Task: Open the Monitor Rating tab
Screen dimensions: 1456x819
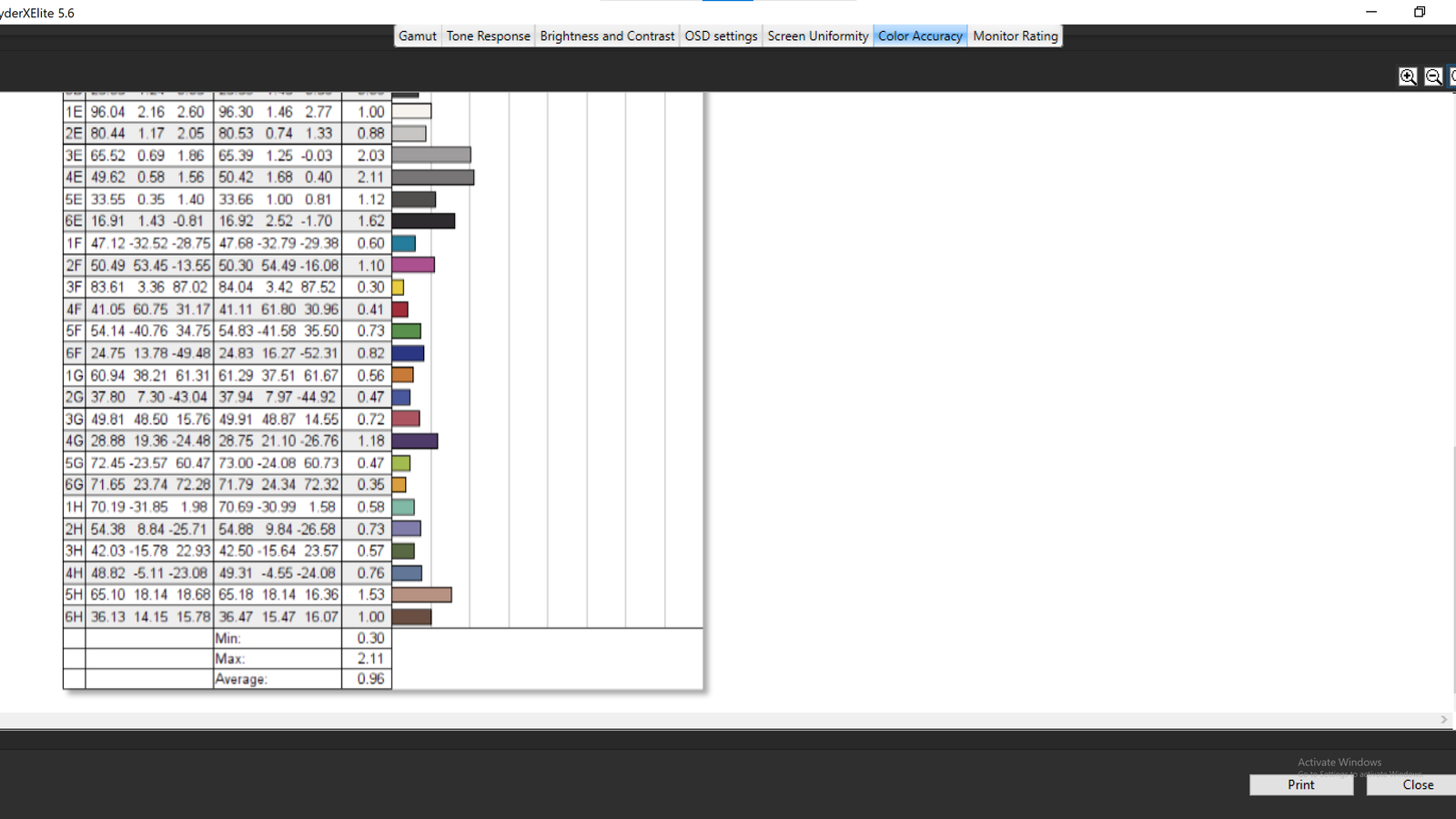Action: (1015, 35)
